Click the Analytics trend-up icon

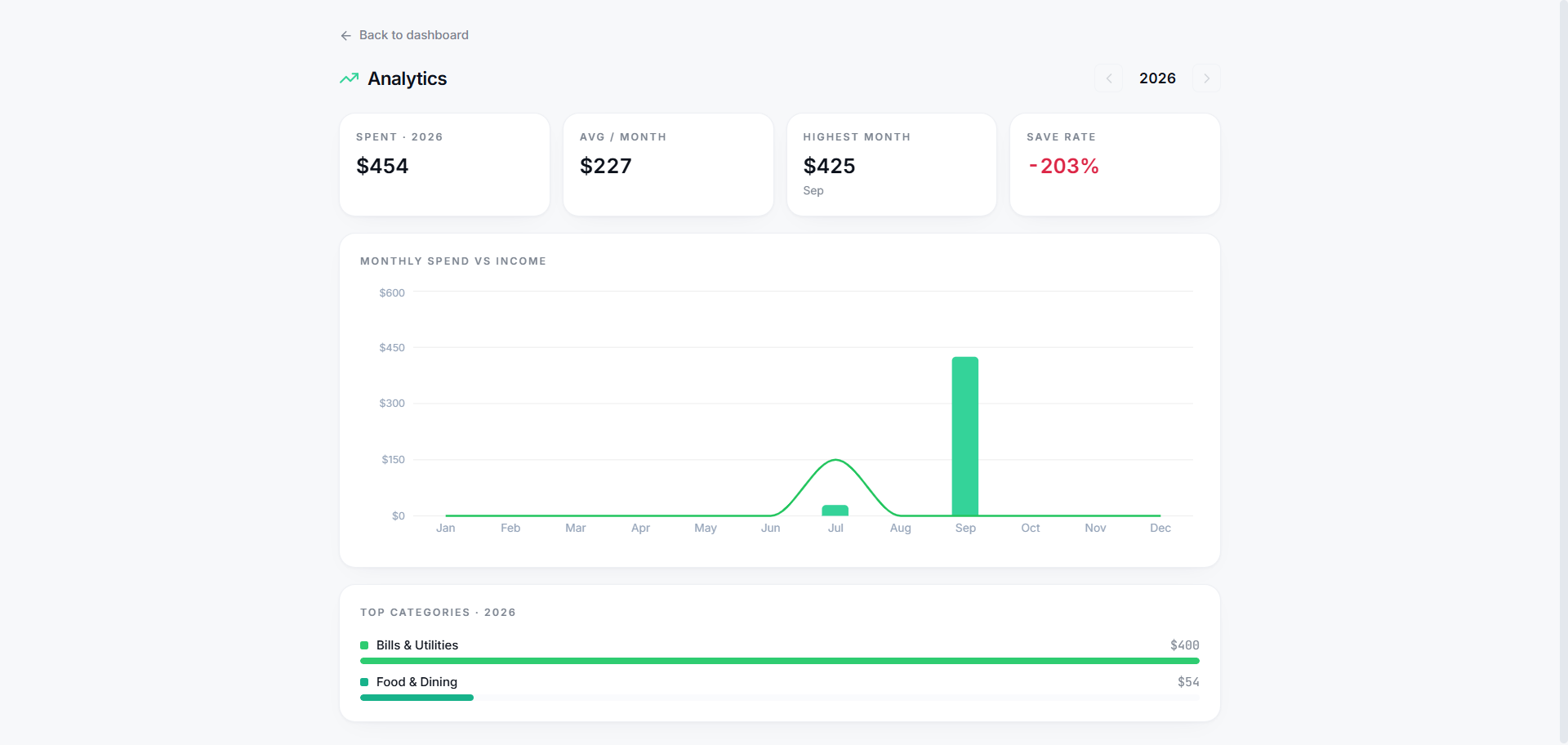350,78
